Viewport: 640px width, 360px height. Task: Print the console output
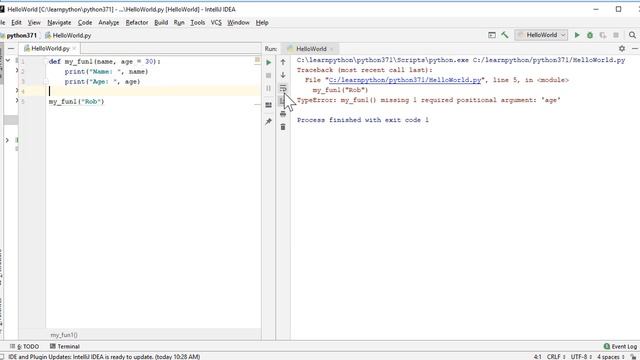283,114
